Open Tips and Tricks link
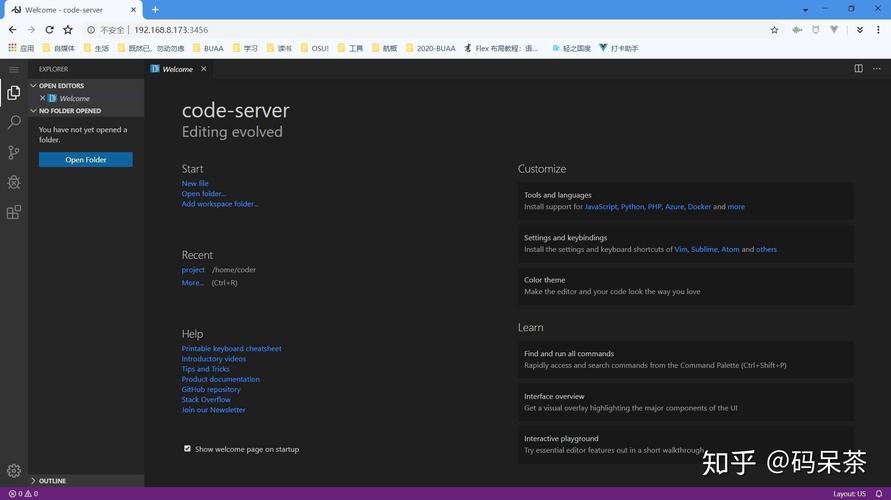 click(x=205, y=369)
